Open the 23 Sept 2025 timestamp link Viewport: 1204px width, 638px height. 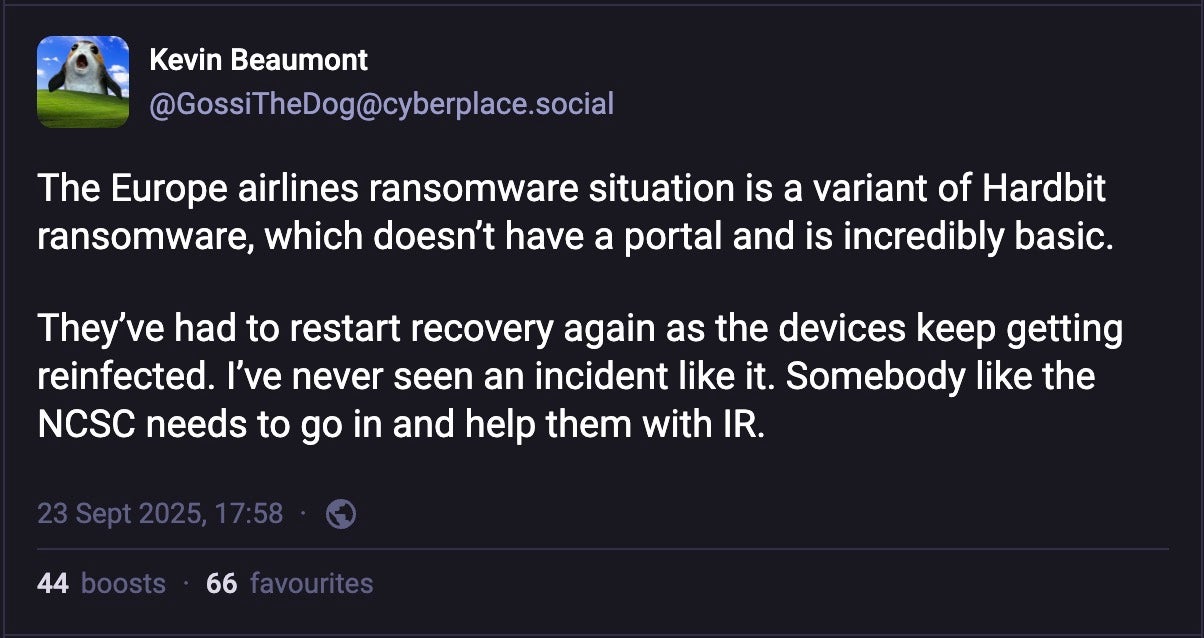coord(160,514)
